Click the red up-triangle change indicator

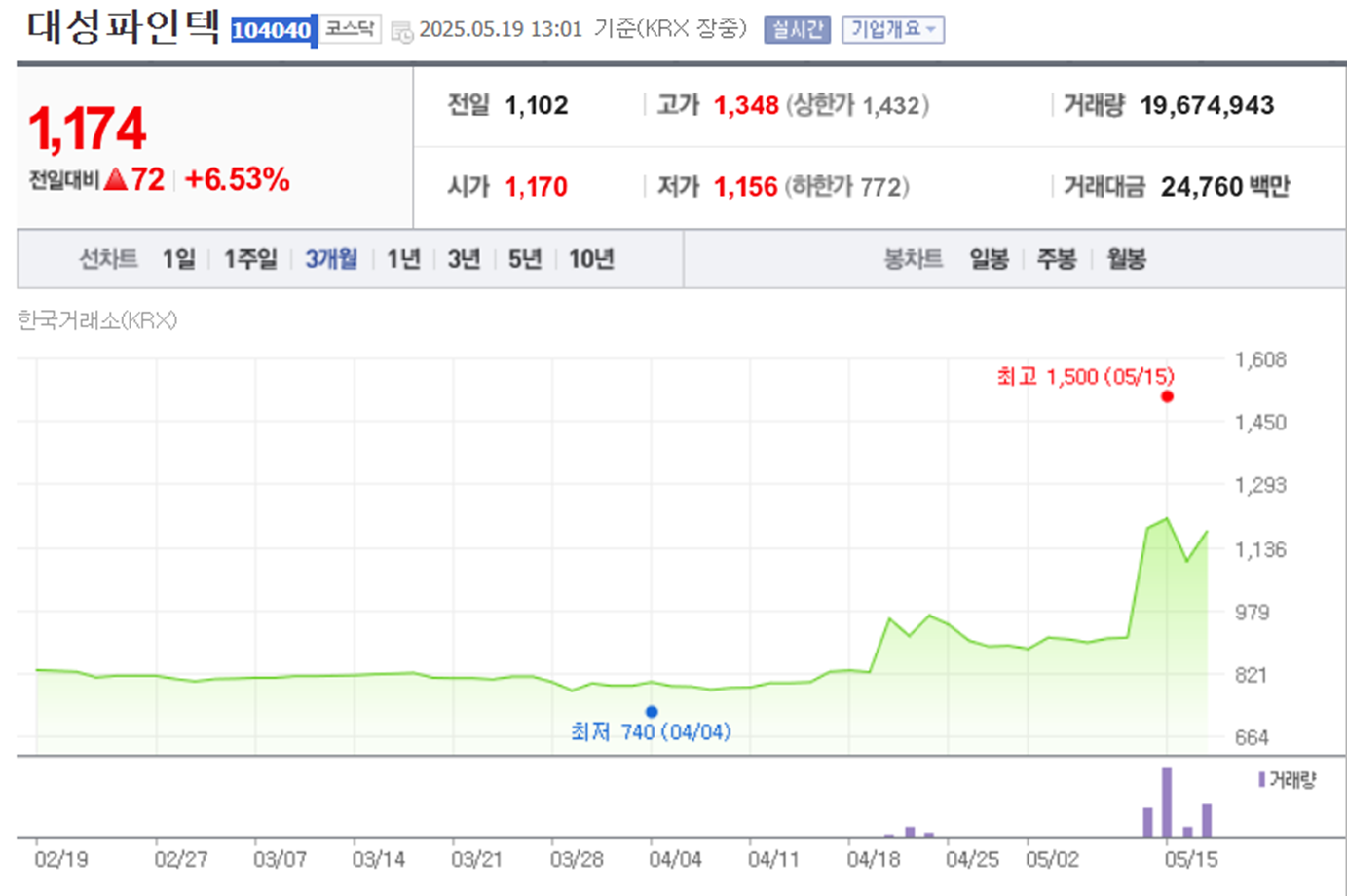116,178
